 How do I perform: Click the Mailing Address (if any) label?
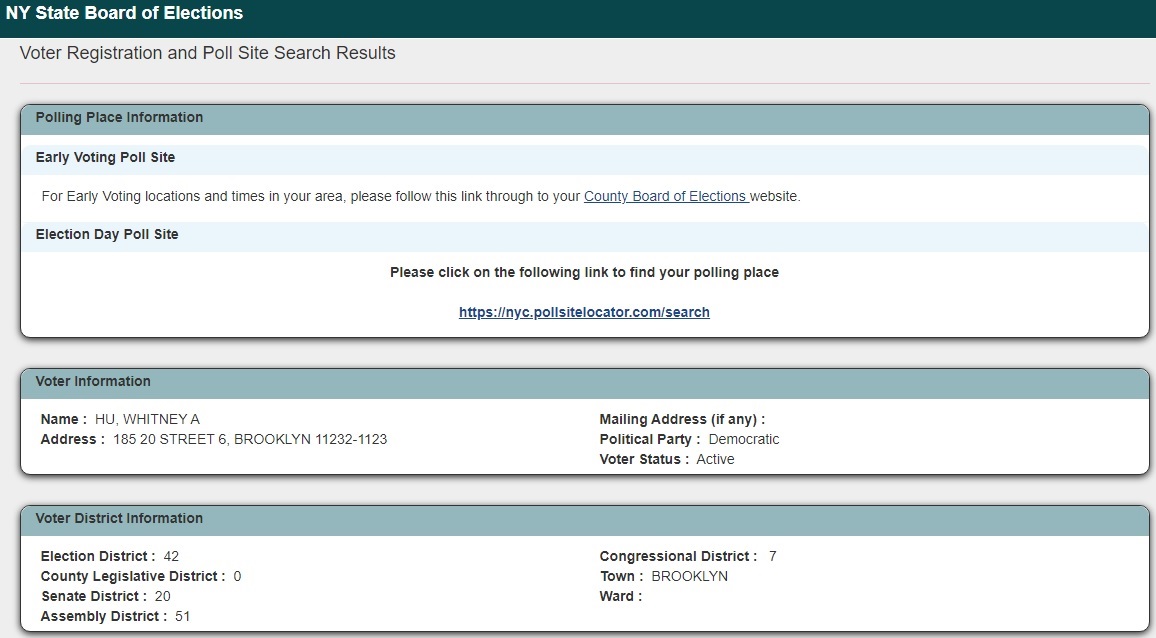pos(682,419)
